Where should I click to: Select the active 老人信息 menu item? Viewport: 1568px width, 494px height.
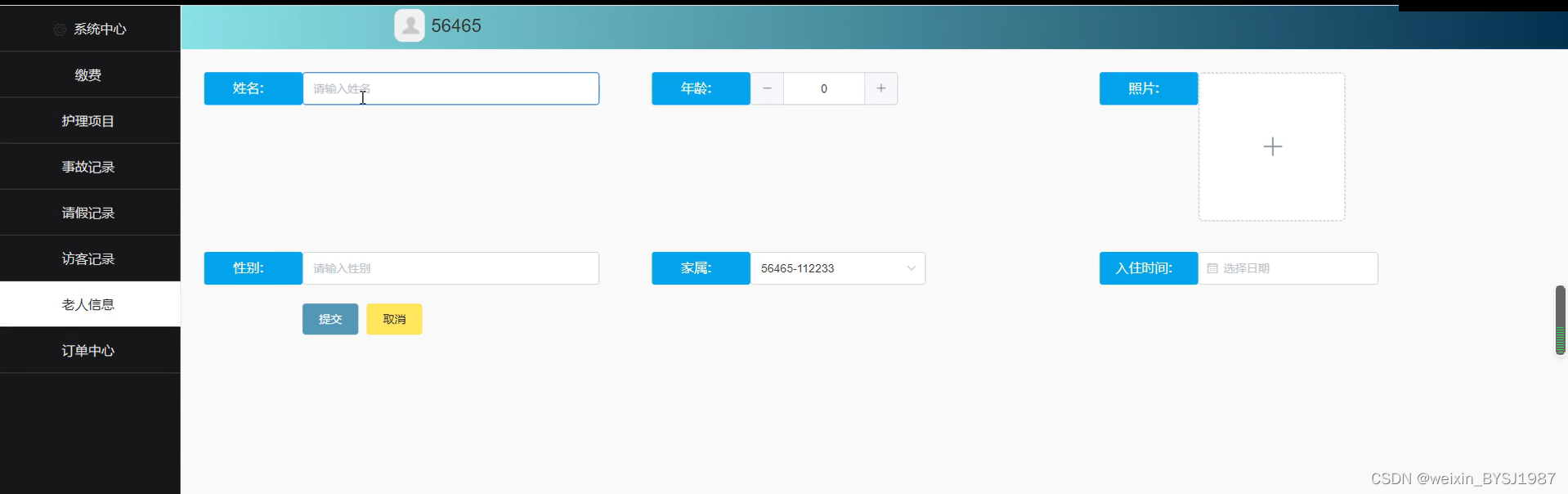click(90, 304)
